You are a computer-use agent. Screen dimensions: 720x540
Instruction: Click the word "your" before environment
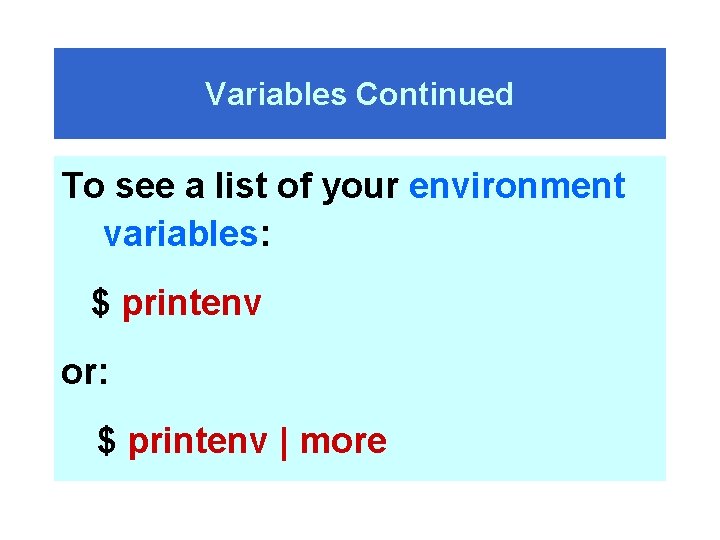(x=360, y=189)
